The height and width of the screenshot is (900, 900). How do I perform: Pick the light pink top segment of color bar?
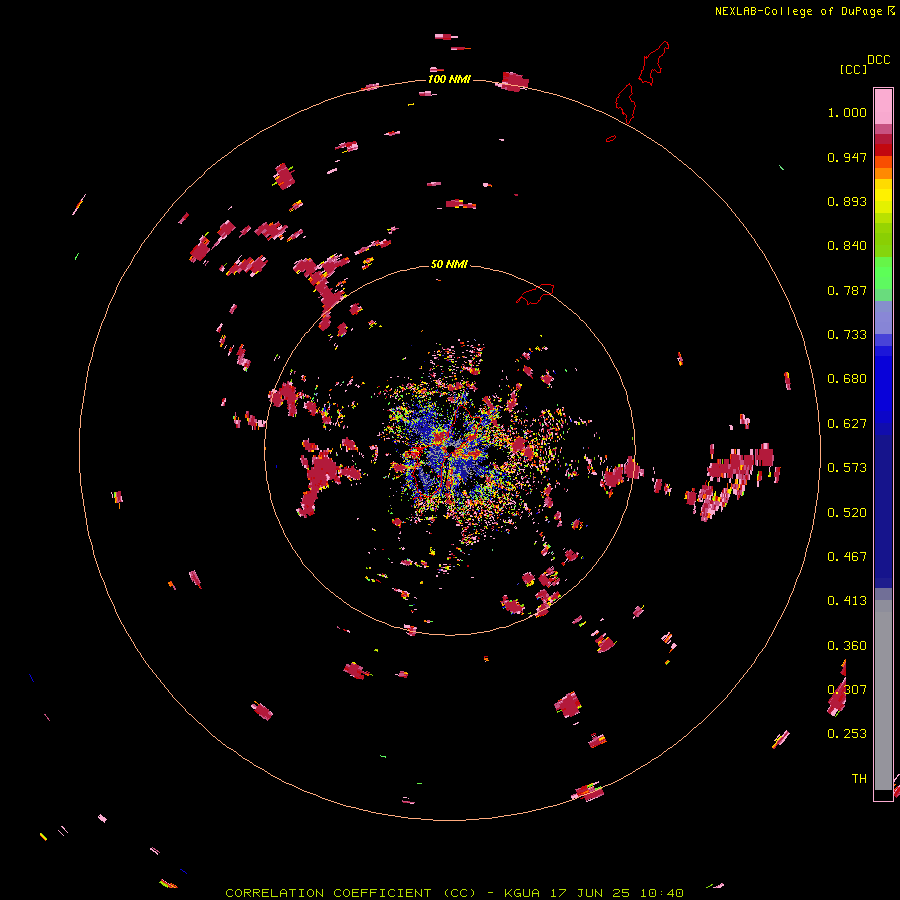pyautogui.click(x=883, y=106)
